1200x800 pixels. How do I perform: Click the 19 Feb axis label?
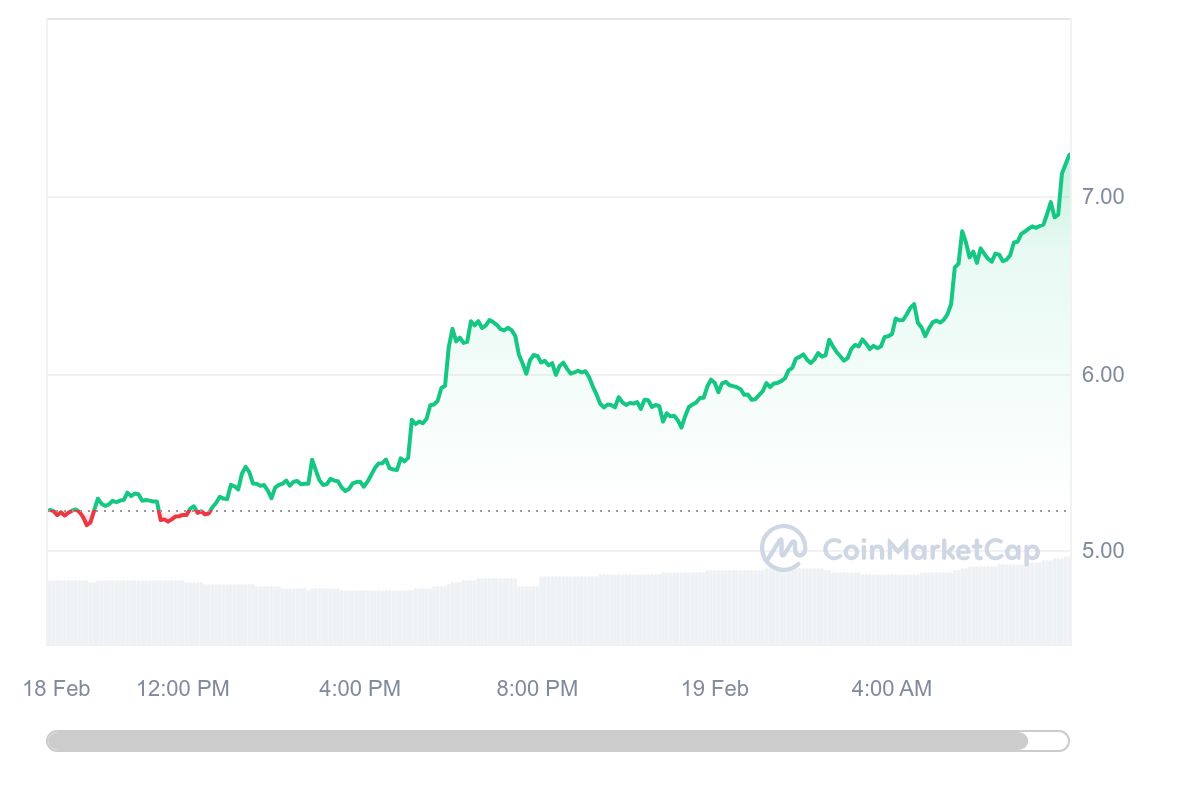[x=713, y=689]
